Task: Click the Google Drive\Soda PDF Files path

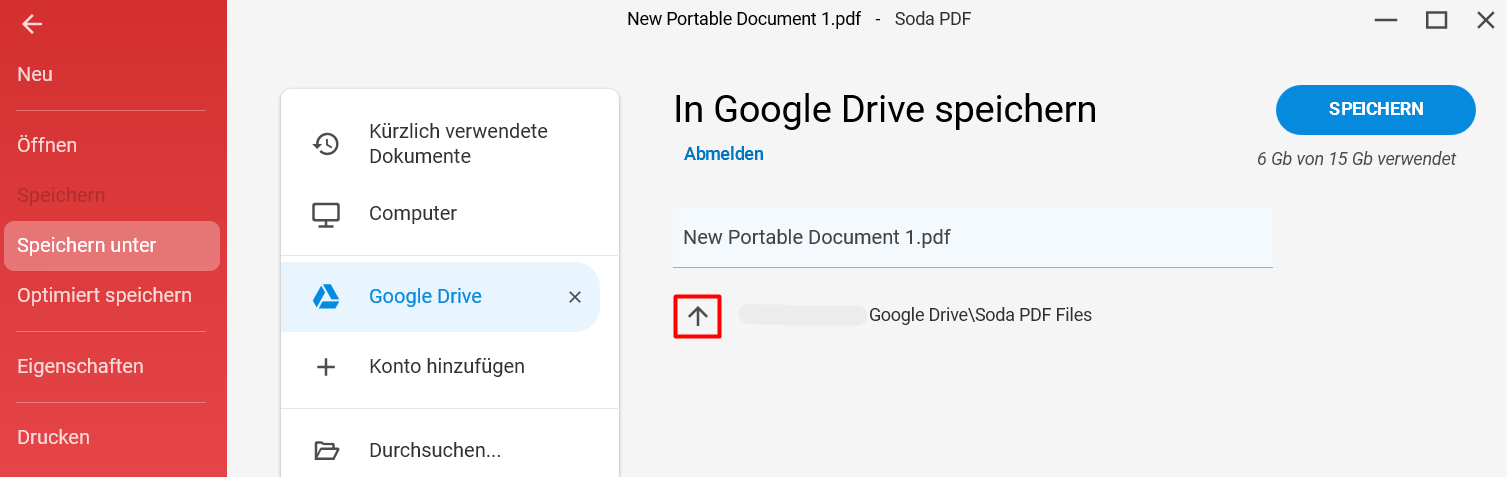Action: point(980,315)
